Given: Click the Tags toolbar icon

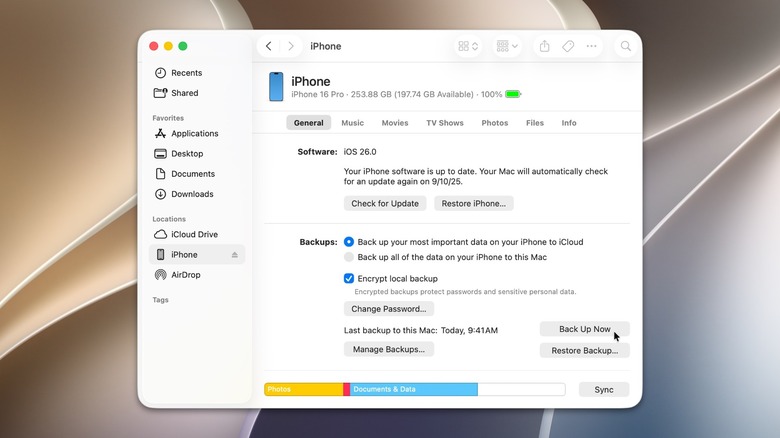Looking at the screenshot, I should pos(568,46).
